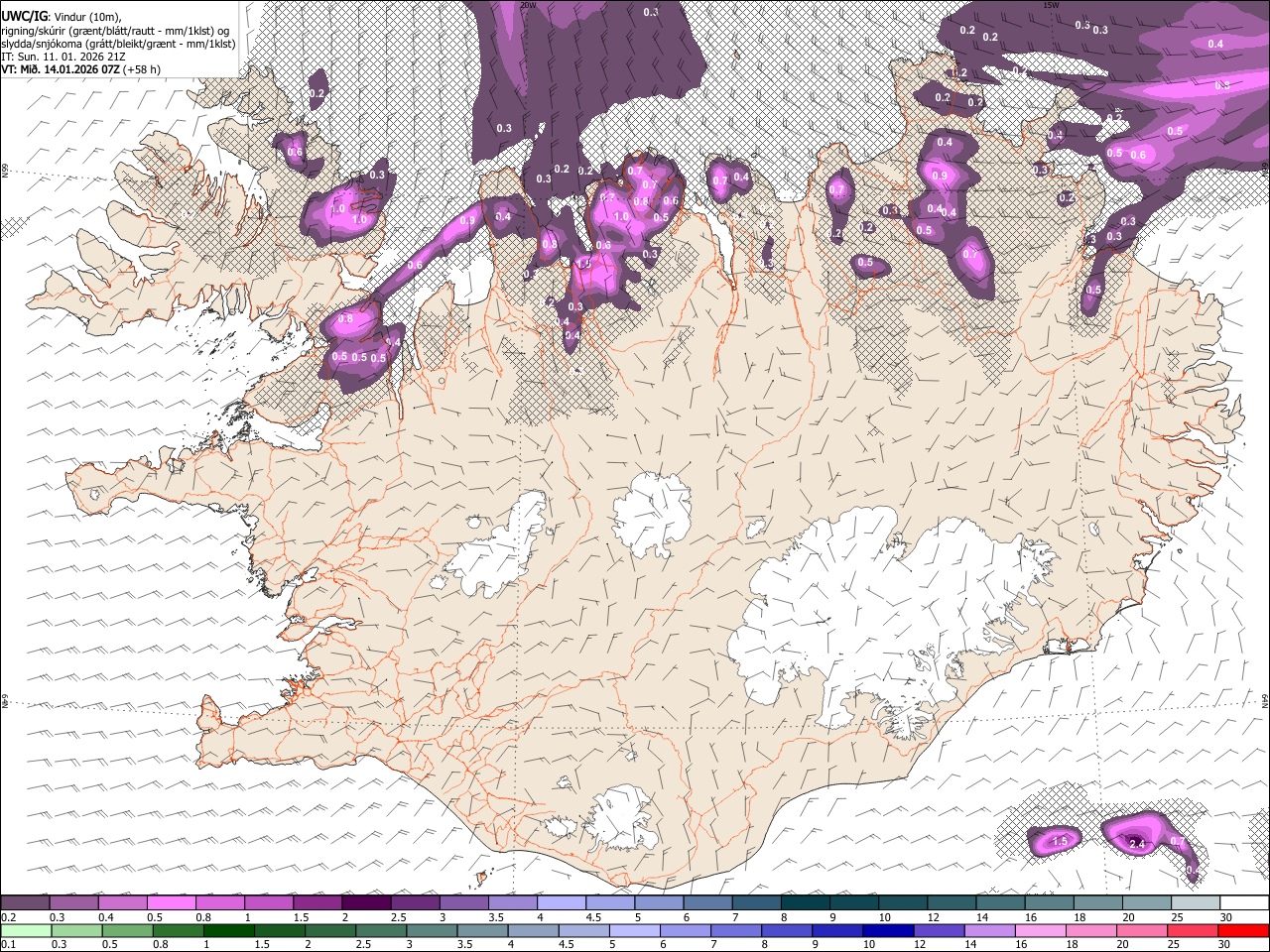Click the "UWC/IG: Vindur (10m)," title line
This screenshot has width=1270, height=952.
62,15
